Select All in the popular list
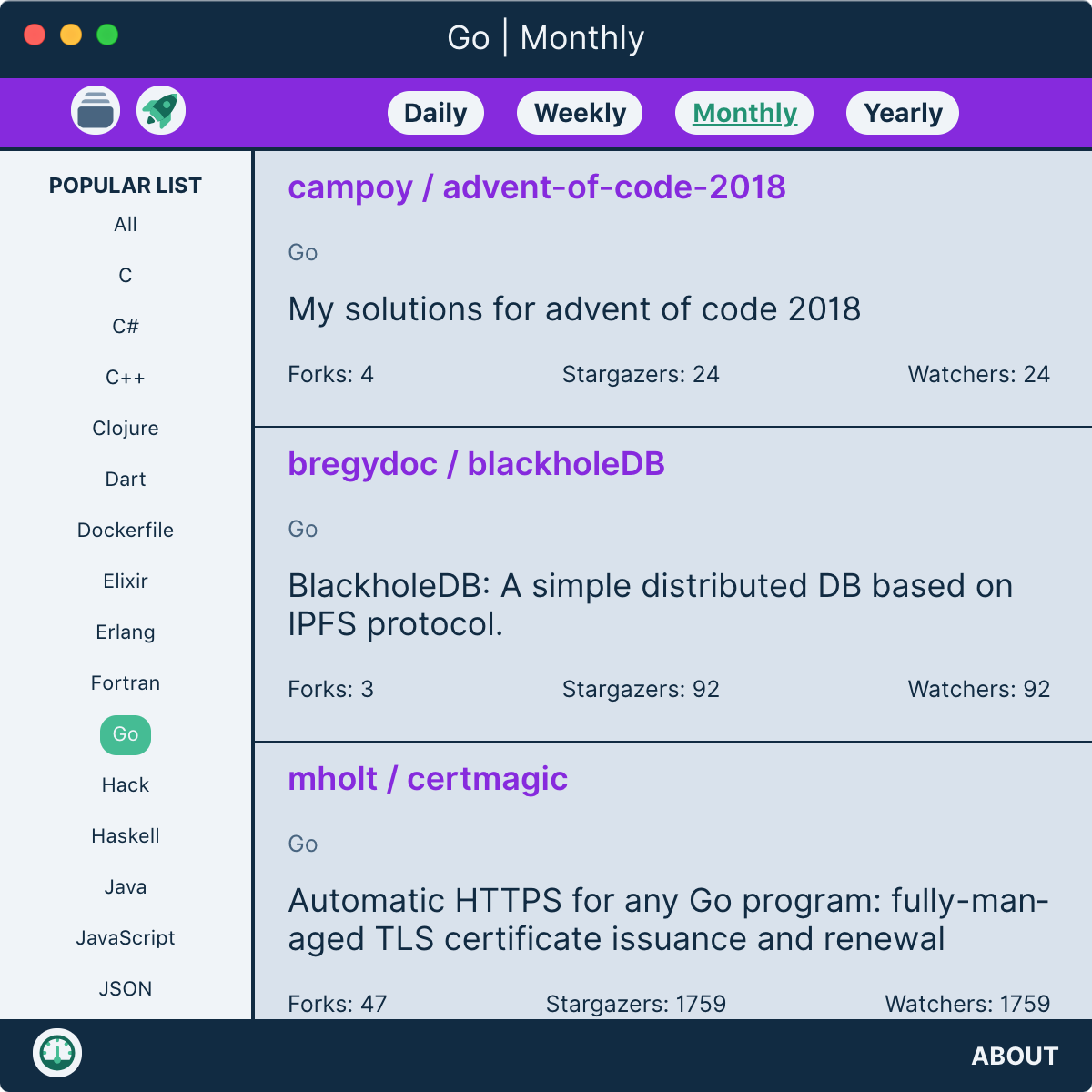The image size is (1092, 1092). [126, 225]
